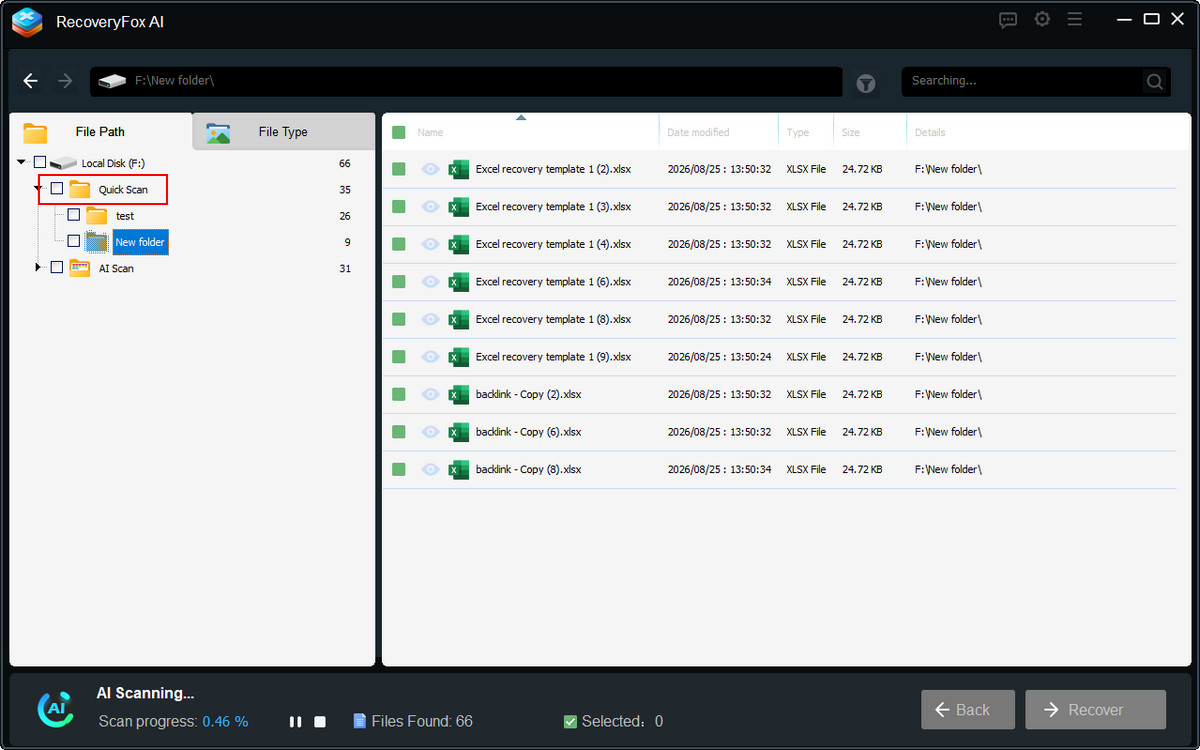Open the filter funnel icon
Viewport: 1200px width, 750px height.
point(866,84)
